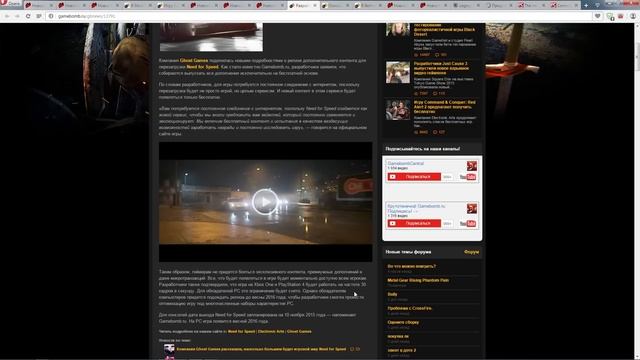Click the browser Back arrow

[7, 16]
